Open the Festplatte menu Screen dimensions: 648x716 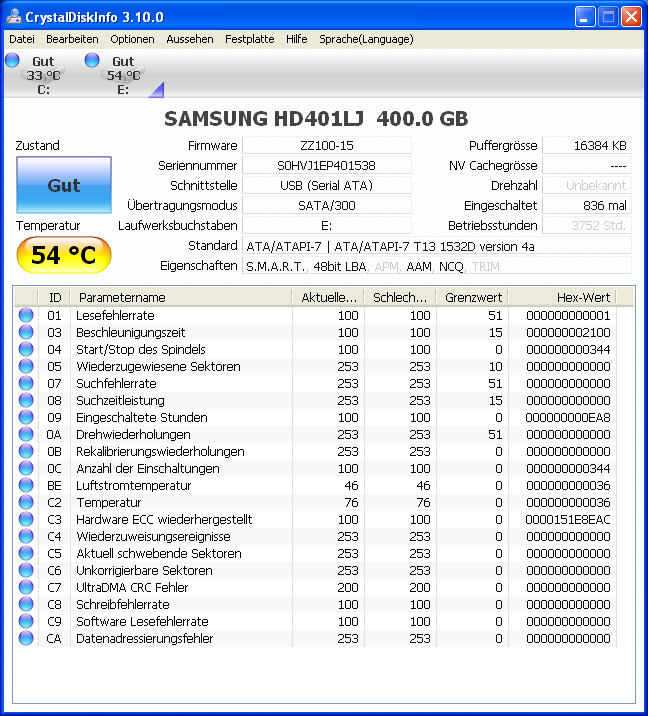click(250, 39)
